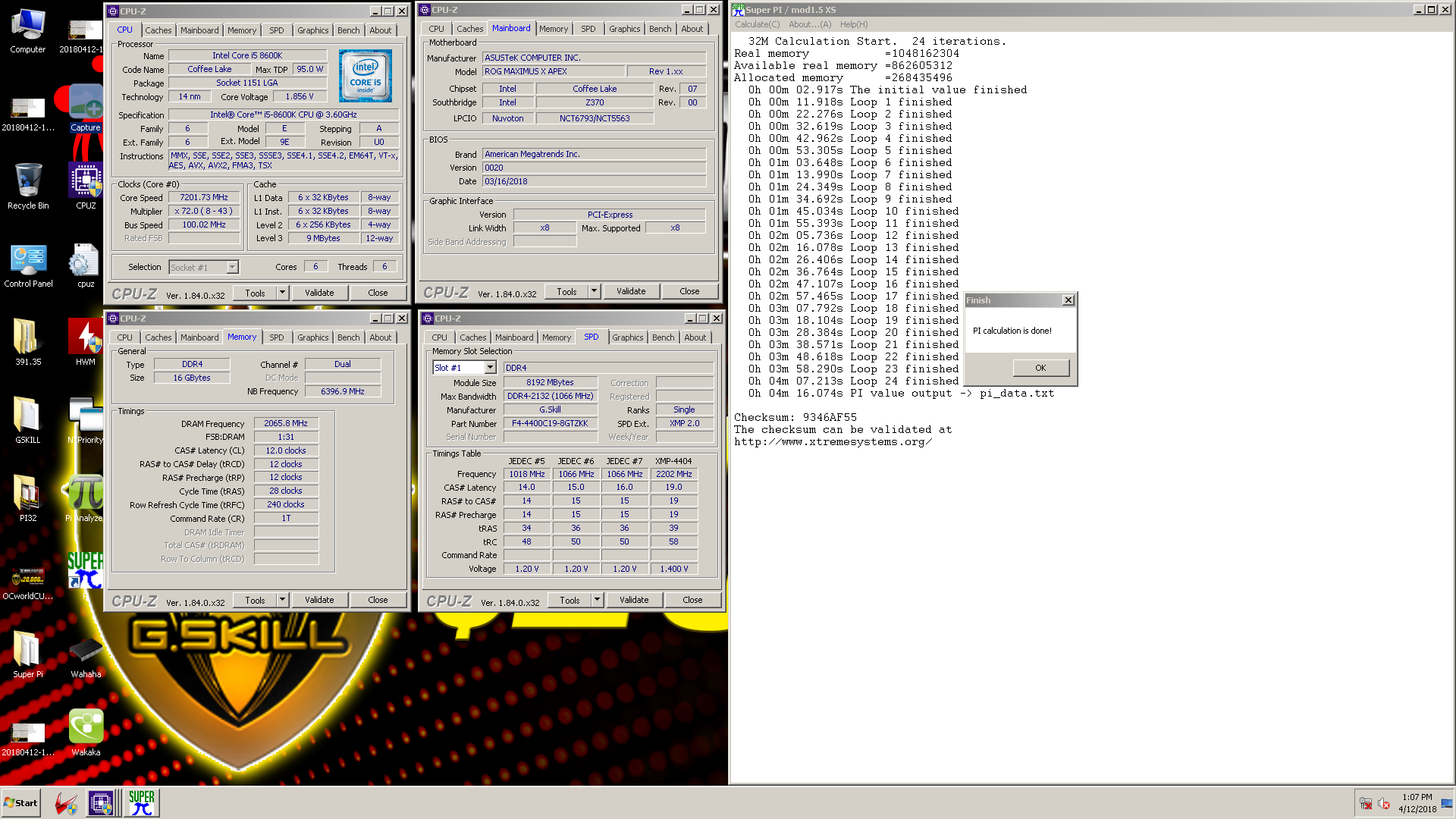Click Validate in the CPU tab window
1456x819 pixels.
(x=319, y=293)
